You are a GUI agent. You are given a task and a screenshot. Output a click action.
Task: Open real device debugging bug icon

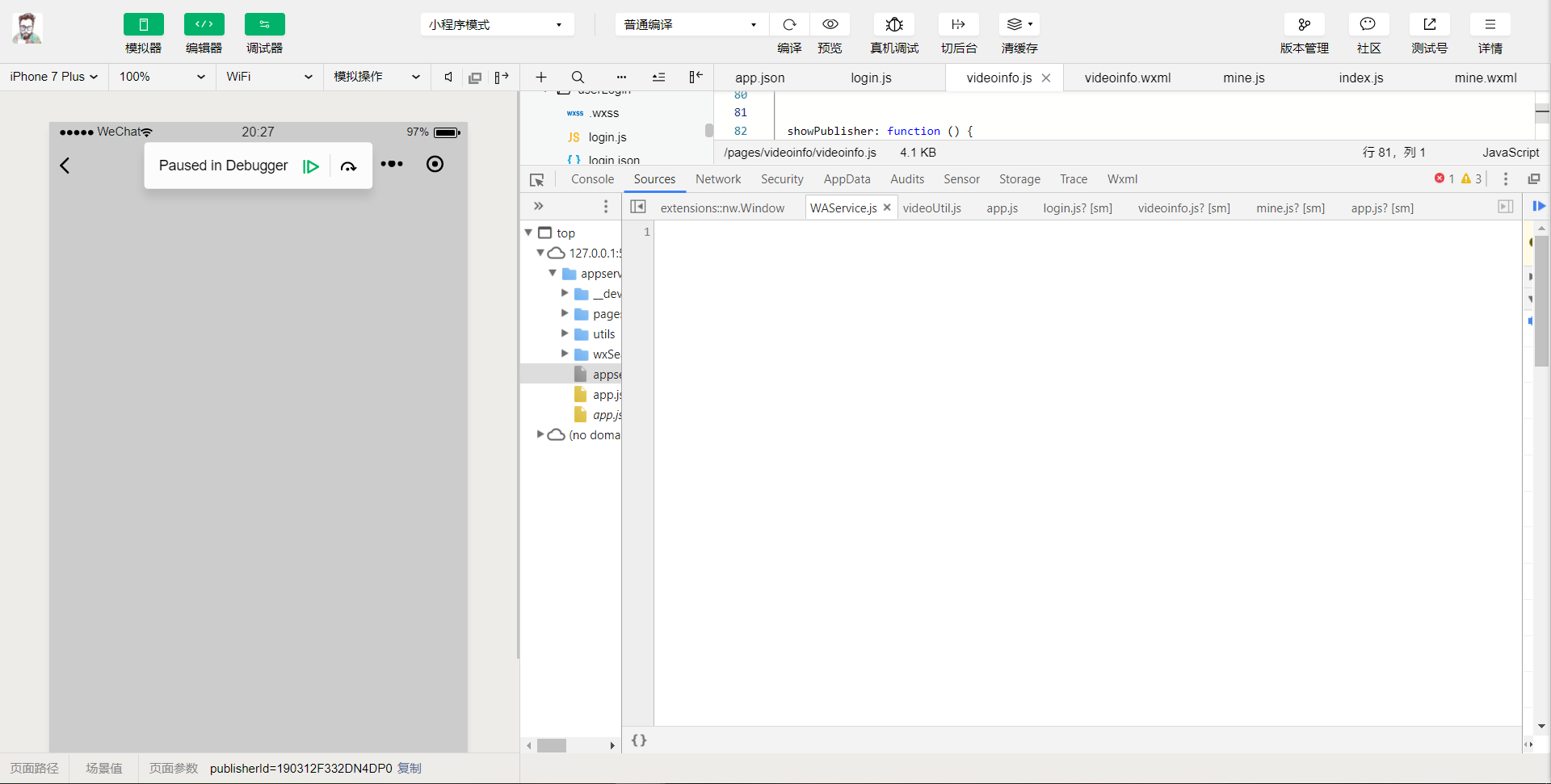tap(894, 24)
